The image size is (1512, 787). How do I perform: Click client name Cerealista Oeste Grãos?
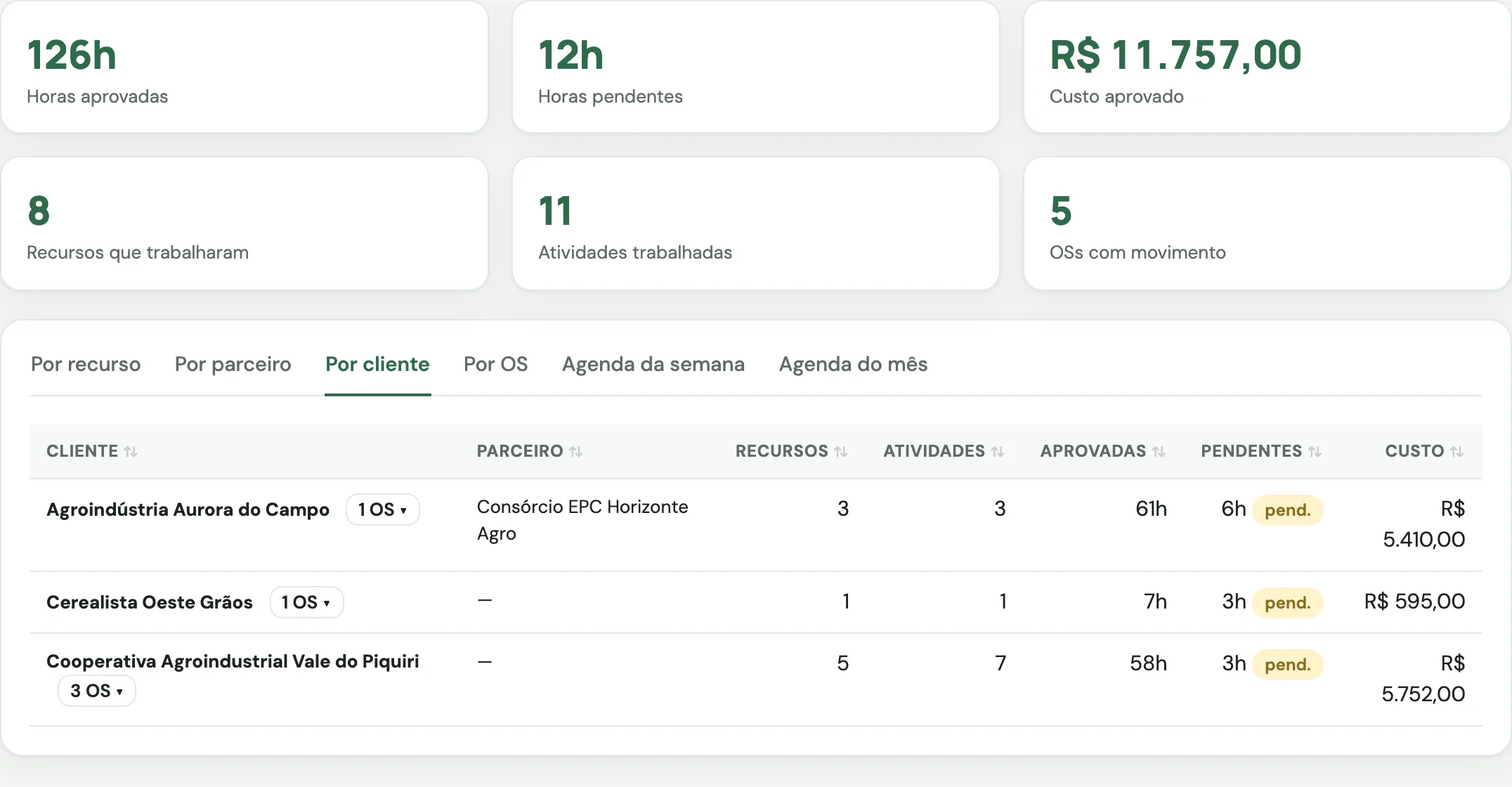[149, 602]
